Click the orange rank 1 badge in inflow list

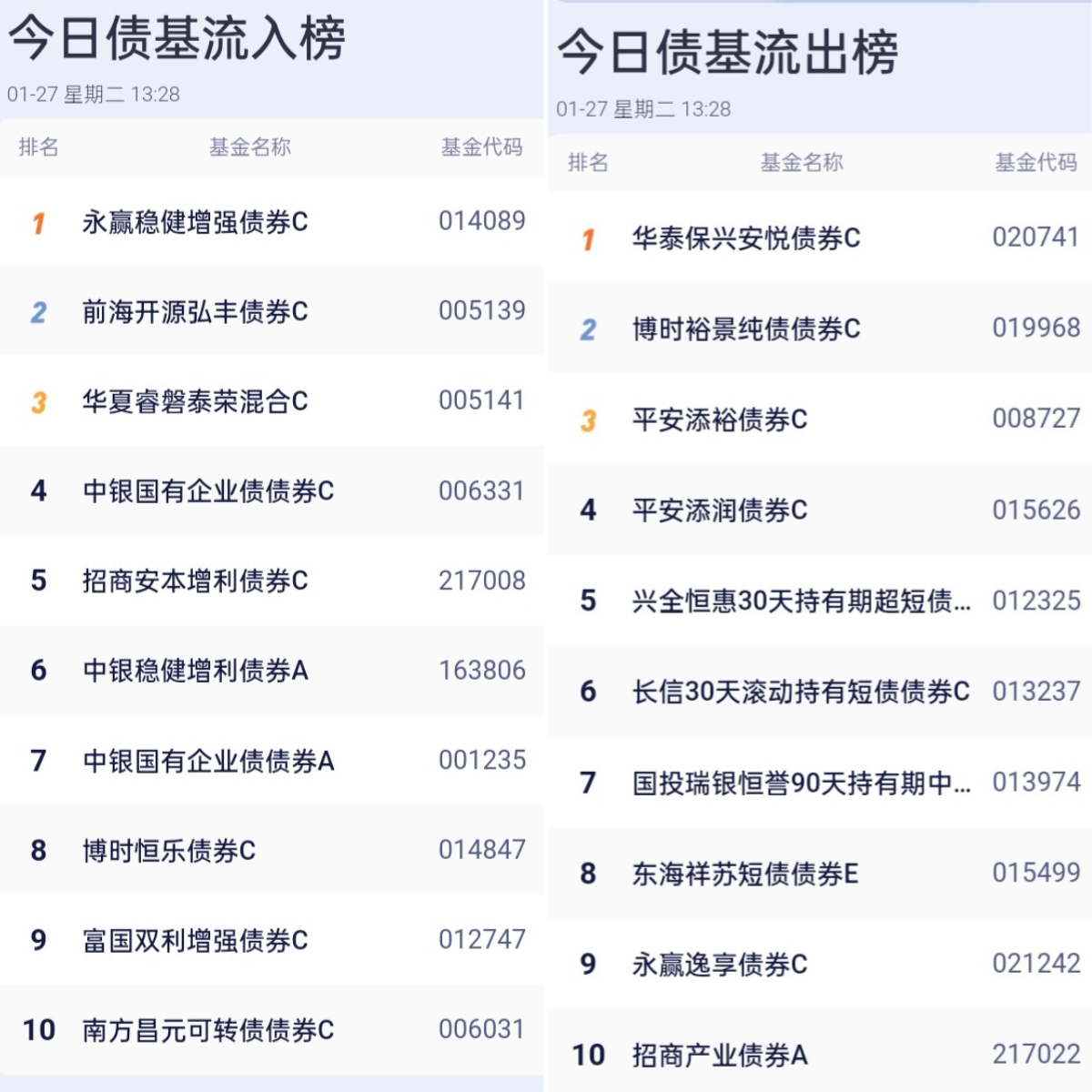coord(38,223)
